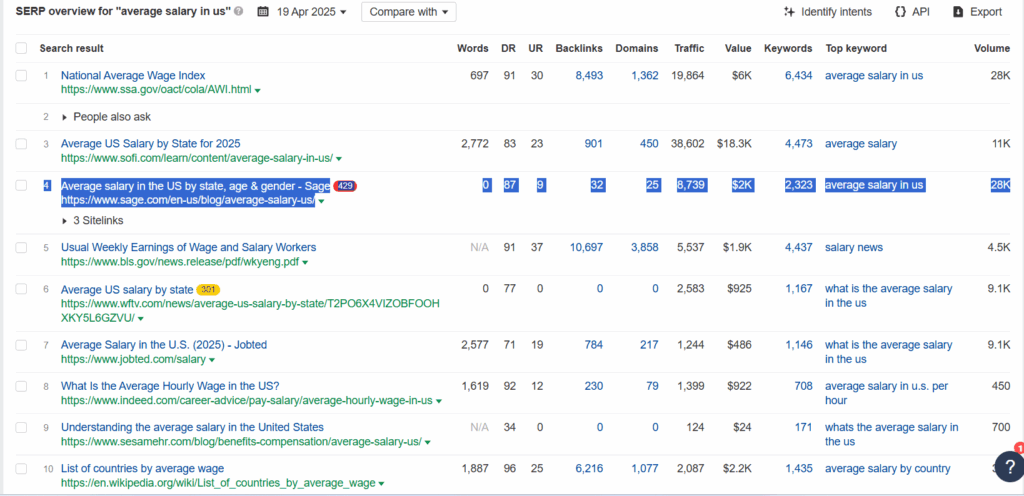Check the box for Jobted result row
1024x496 pixels.
22,345
